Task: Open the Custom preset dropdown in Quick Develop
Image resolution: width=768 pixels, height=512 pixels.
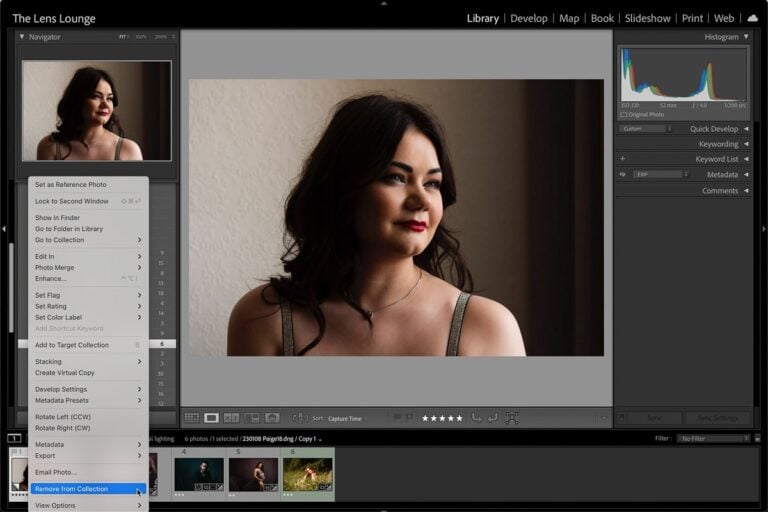Action: (x=646, y=129)
